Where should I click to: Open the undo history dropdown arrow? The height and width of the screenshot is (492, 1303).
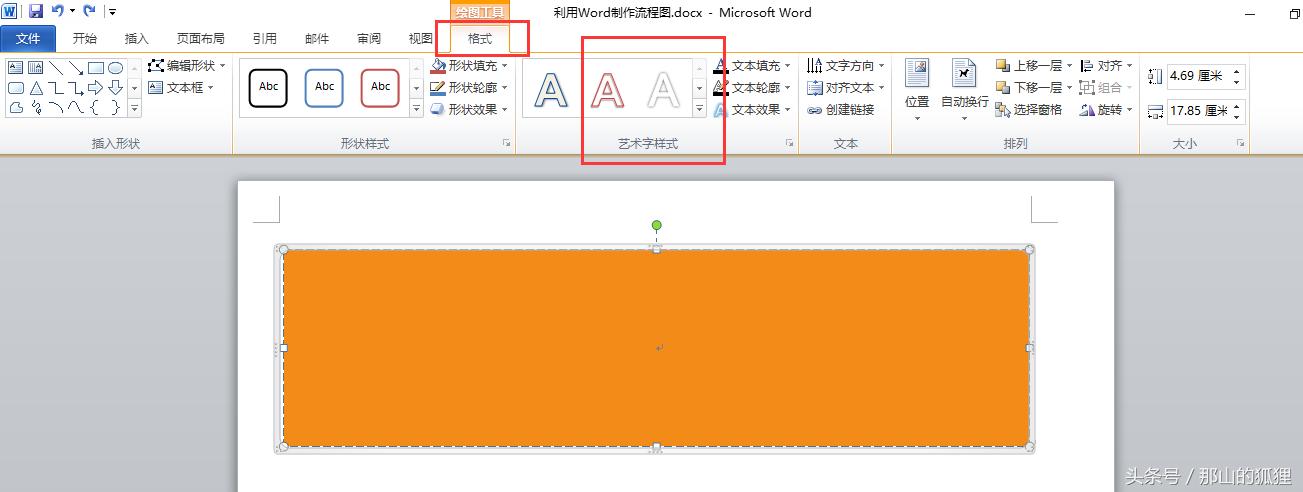[72, 12]
